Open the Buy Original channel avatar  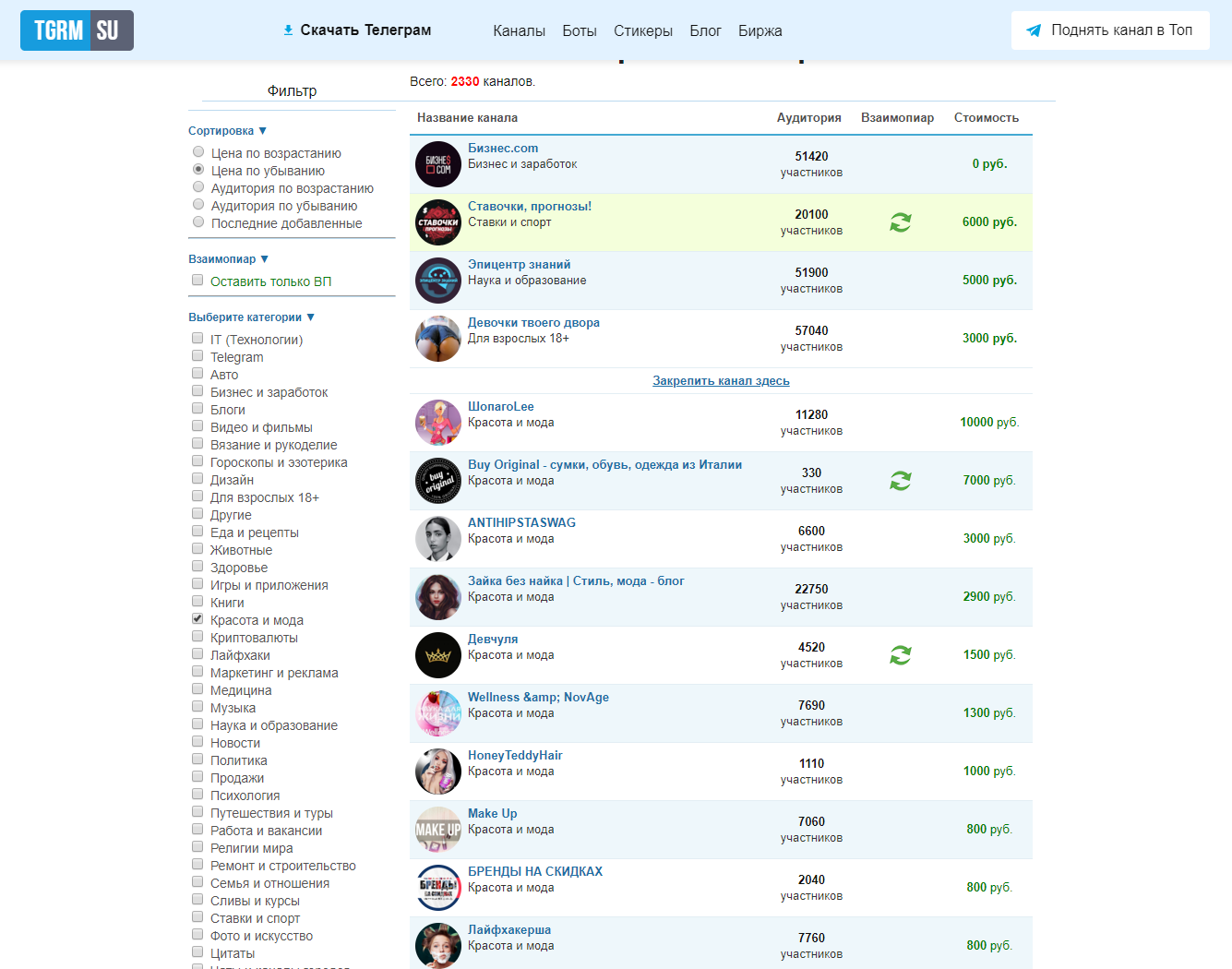(x=438, y=481)
